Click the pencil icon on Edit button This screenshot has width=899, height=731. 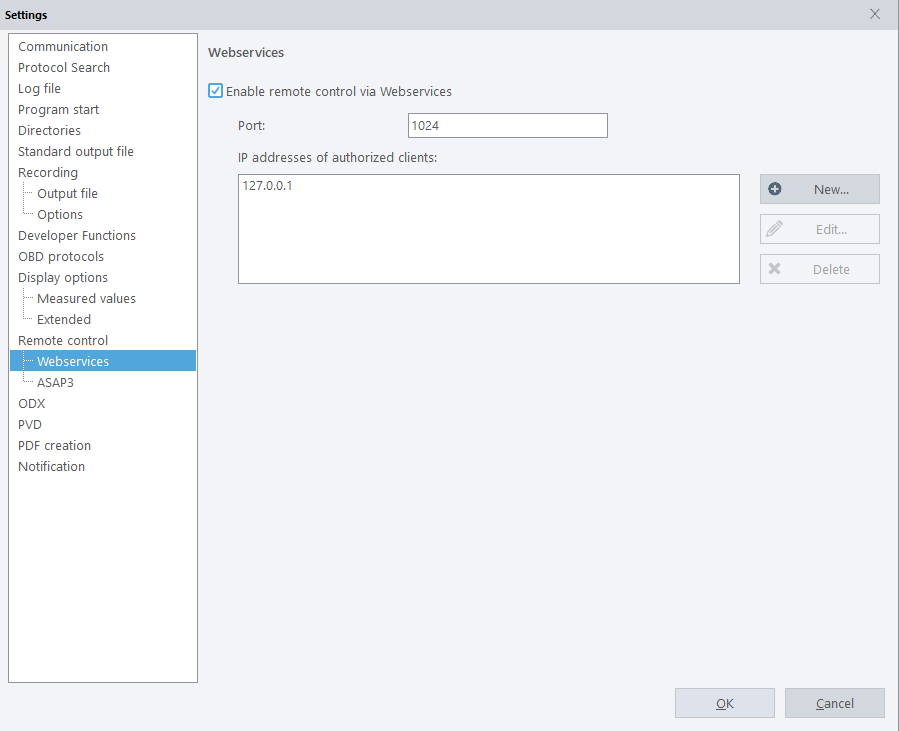pyautogui.click(x=775, y=229)
